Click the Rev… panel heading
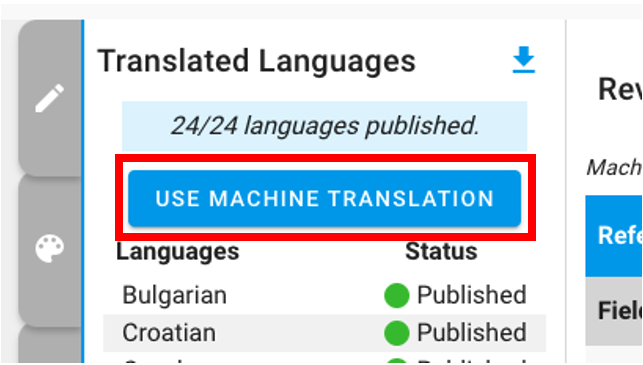This screenshot has height=365, width=643. point(620,89)
